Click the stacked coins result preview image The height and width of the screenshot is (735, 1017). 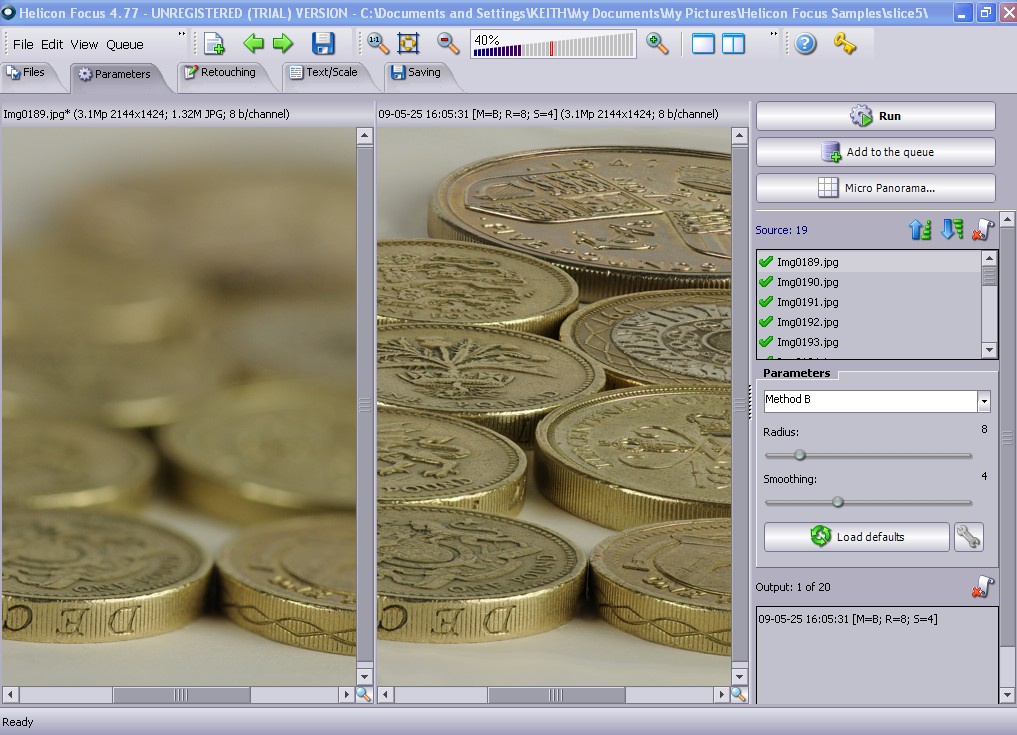pyautogui.click(x=554, y=407)
